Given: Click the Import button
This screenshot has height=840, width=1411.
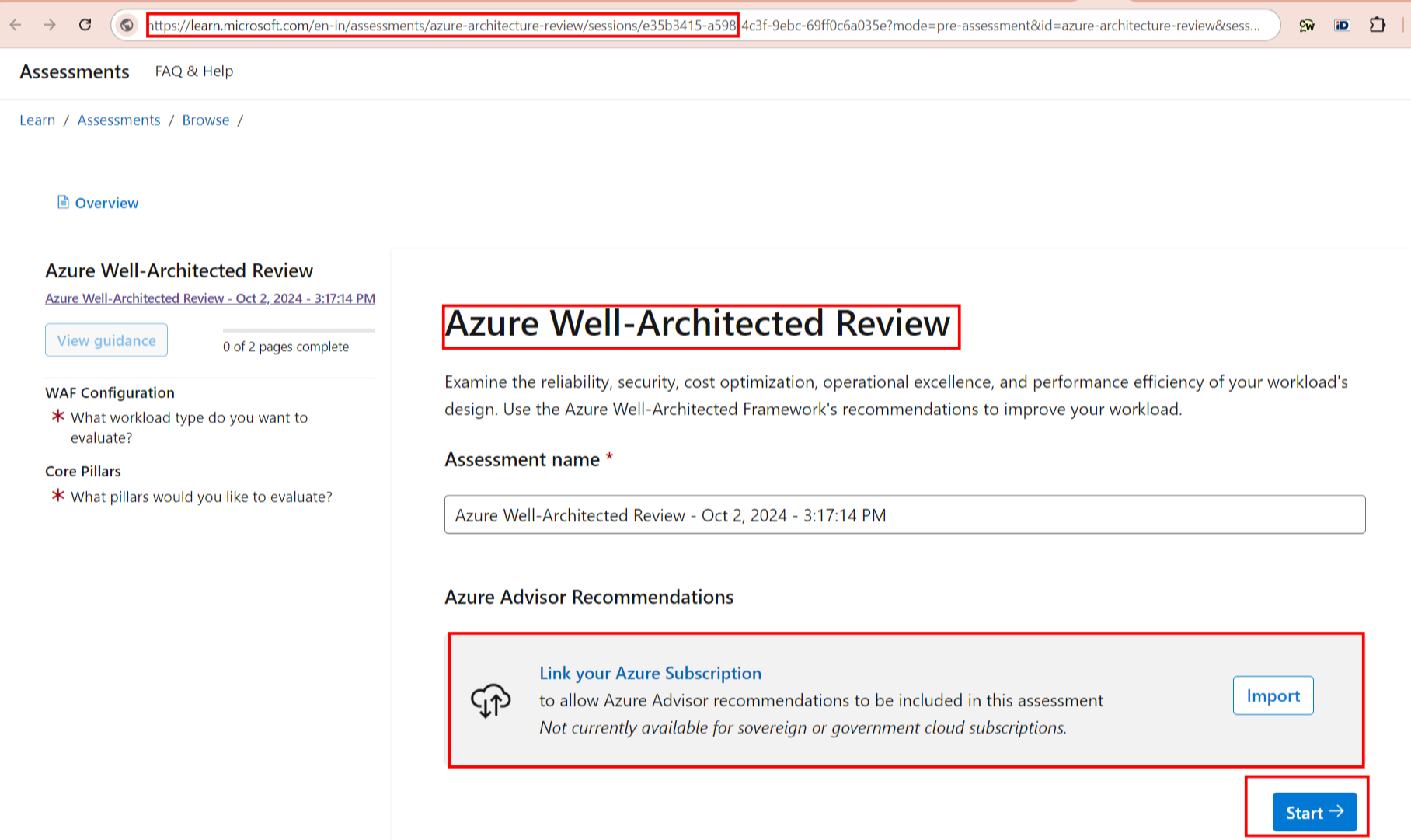Looking at the screenshot, I should (x=1273, y=695).
